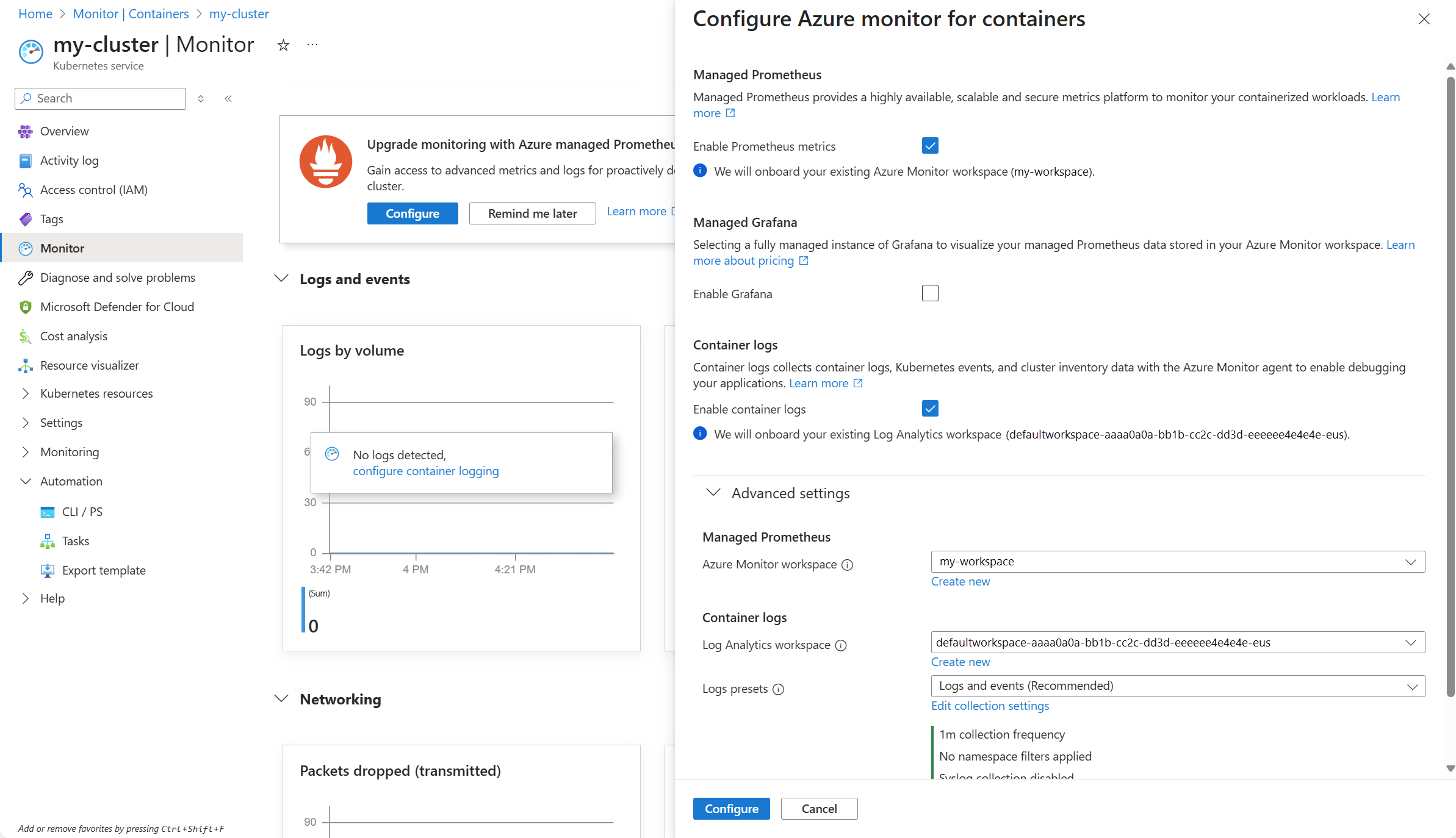
Task: Uncheck Enable Prometheus metrics checkbox
Action: (x=930, y=146)
